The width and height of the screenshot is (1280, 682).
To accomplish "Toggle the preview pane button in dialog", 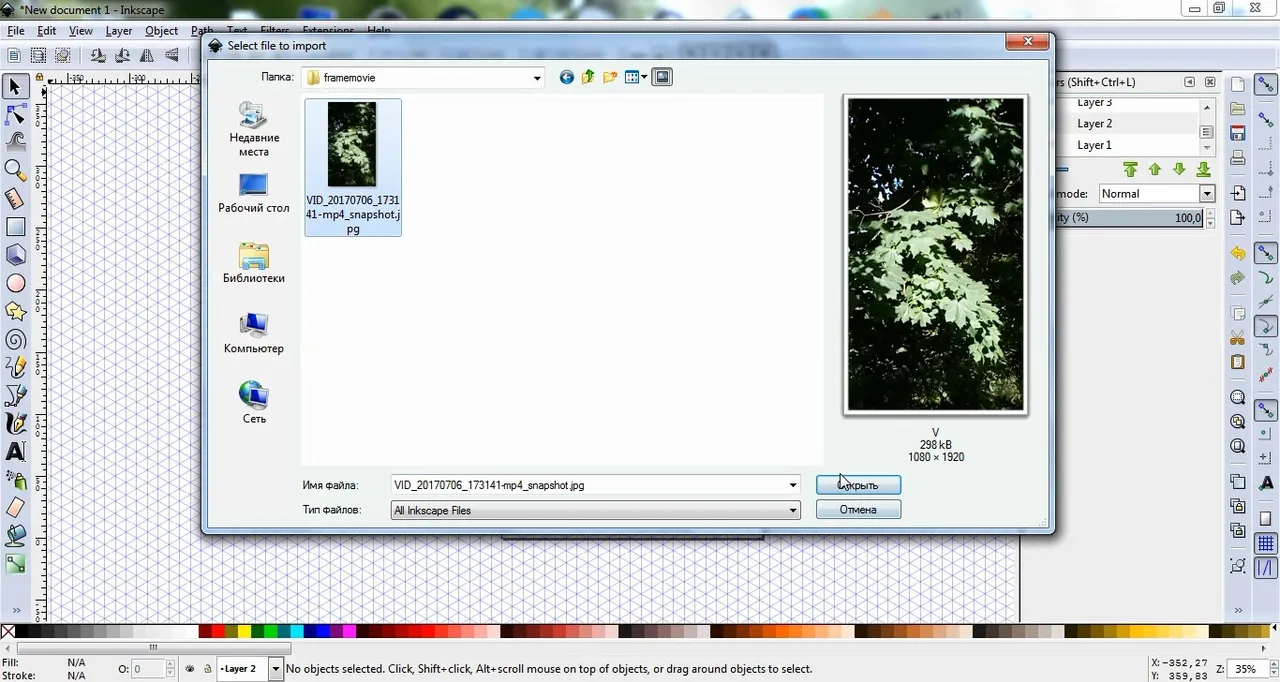I will 662,77.
